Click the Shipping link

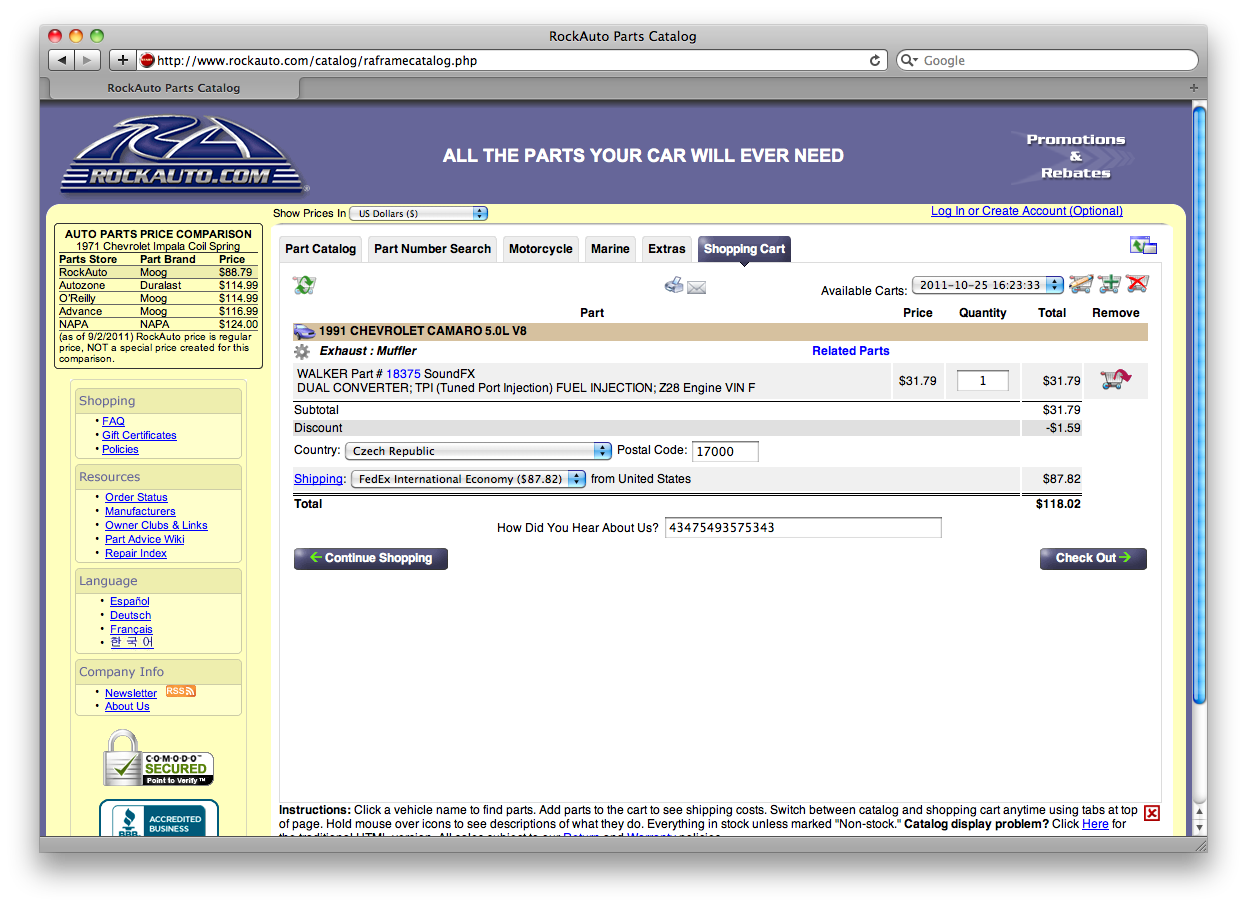tap(319, 479)
